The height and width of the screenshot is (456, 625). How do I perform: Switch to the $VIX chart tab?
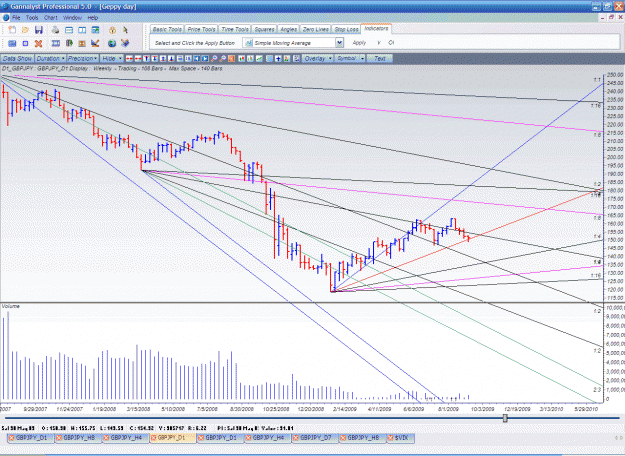401,438
